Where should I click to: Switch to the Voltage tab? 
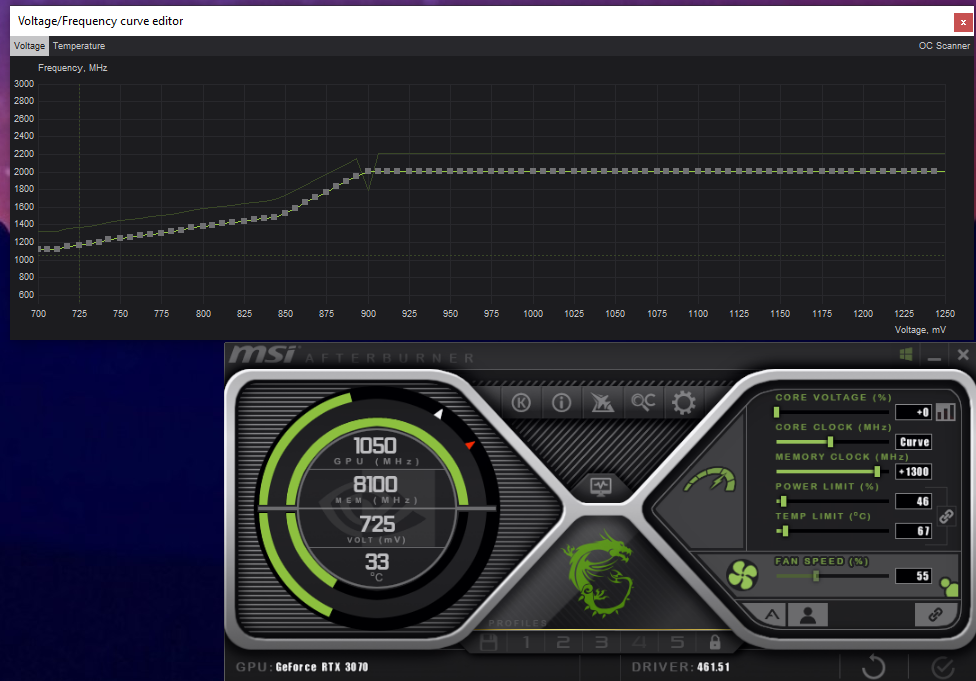coord(29,46)
